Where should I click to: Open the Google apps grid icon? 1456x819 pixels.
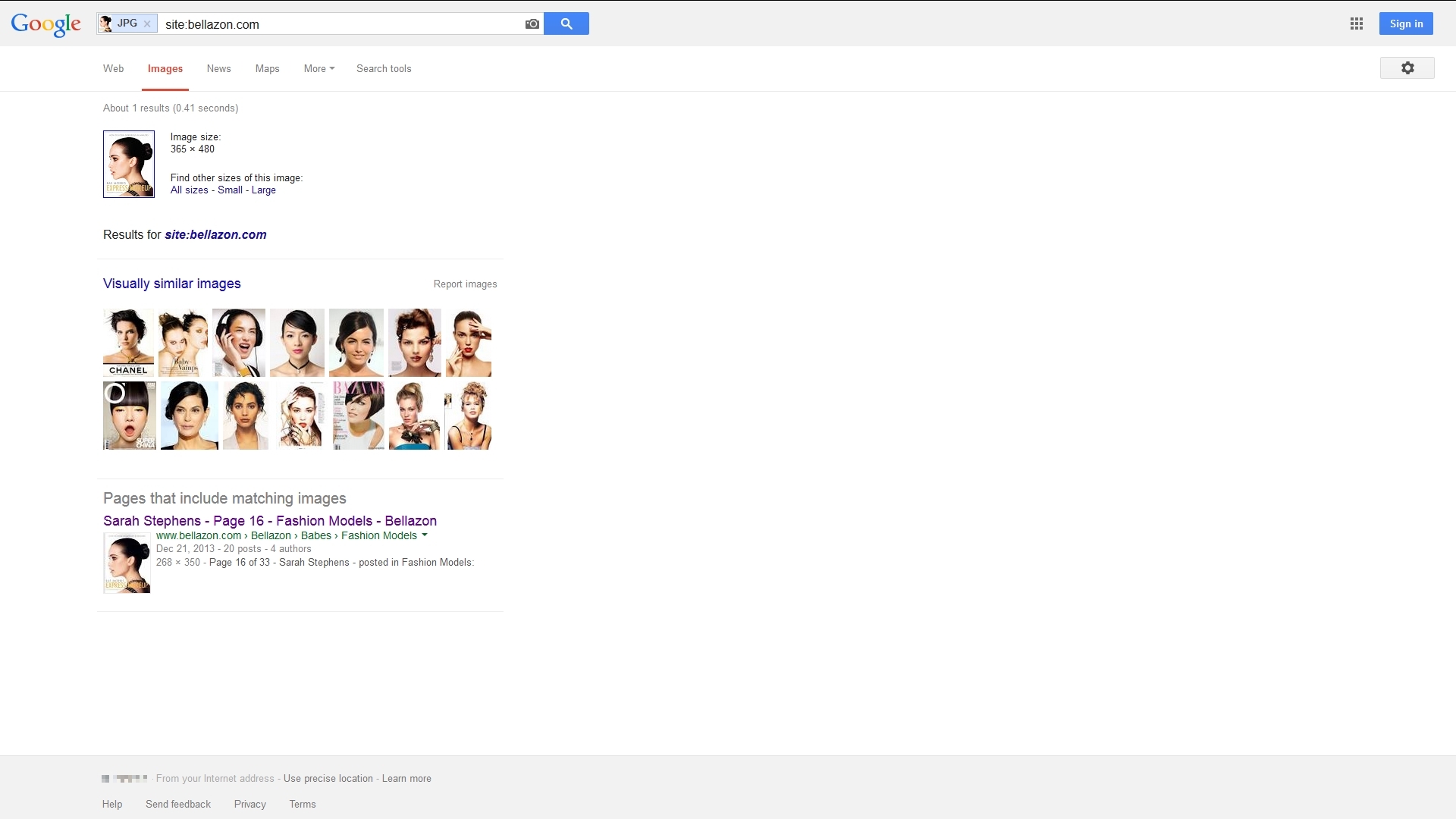pyautogui.click(x=1357, y=24)
